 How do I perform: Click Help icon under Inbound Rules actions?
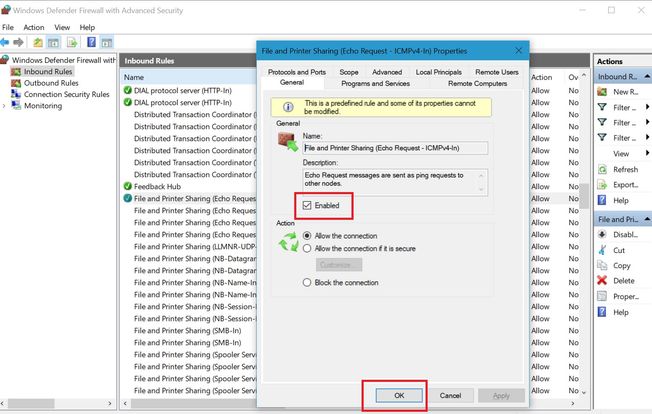point(602,200)
